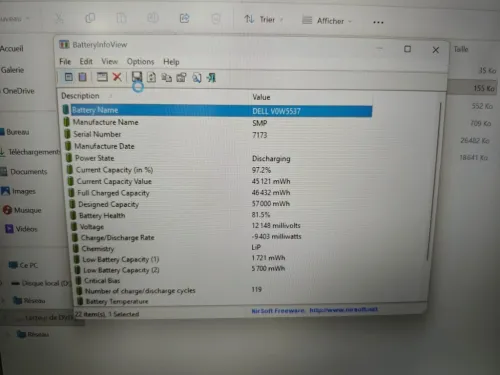Open Documents folder in sidebar

[x=24, y=172]
